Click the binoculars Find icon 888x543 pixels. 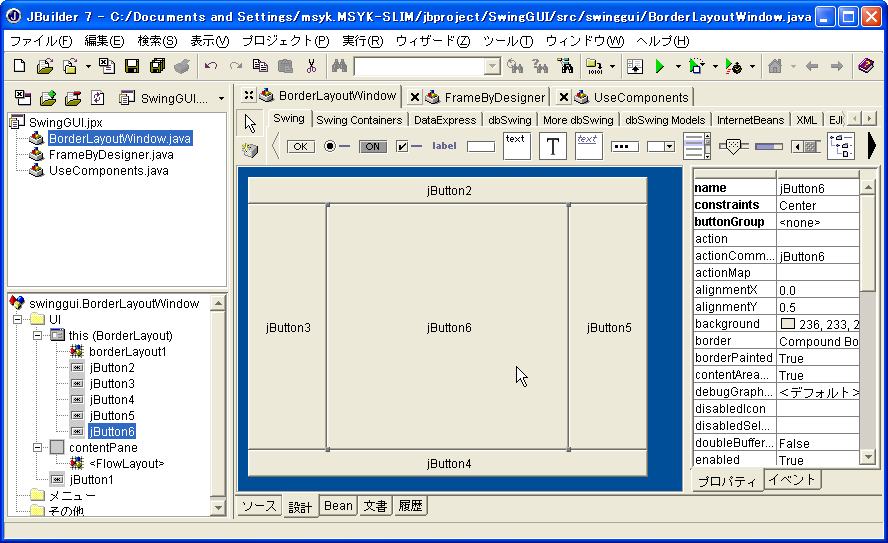tap(339, 67)
